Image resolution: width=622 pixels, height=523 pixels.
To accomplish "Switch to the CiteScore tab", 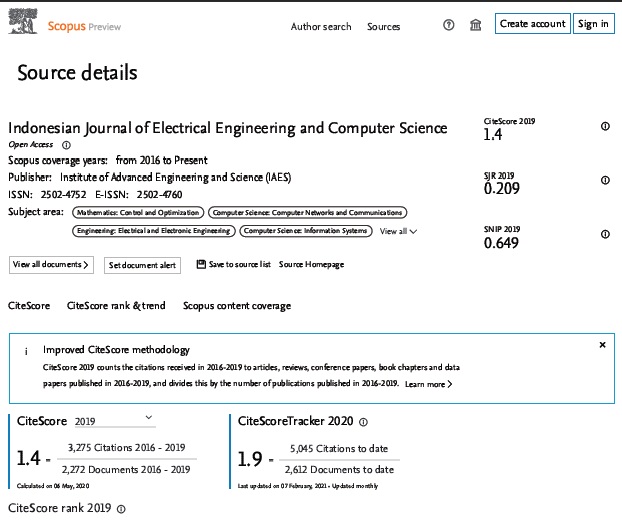I will click(29, 306).
